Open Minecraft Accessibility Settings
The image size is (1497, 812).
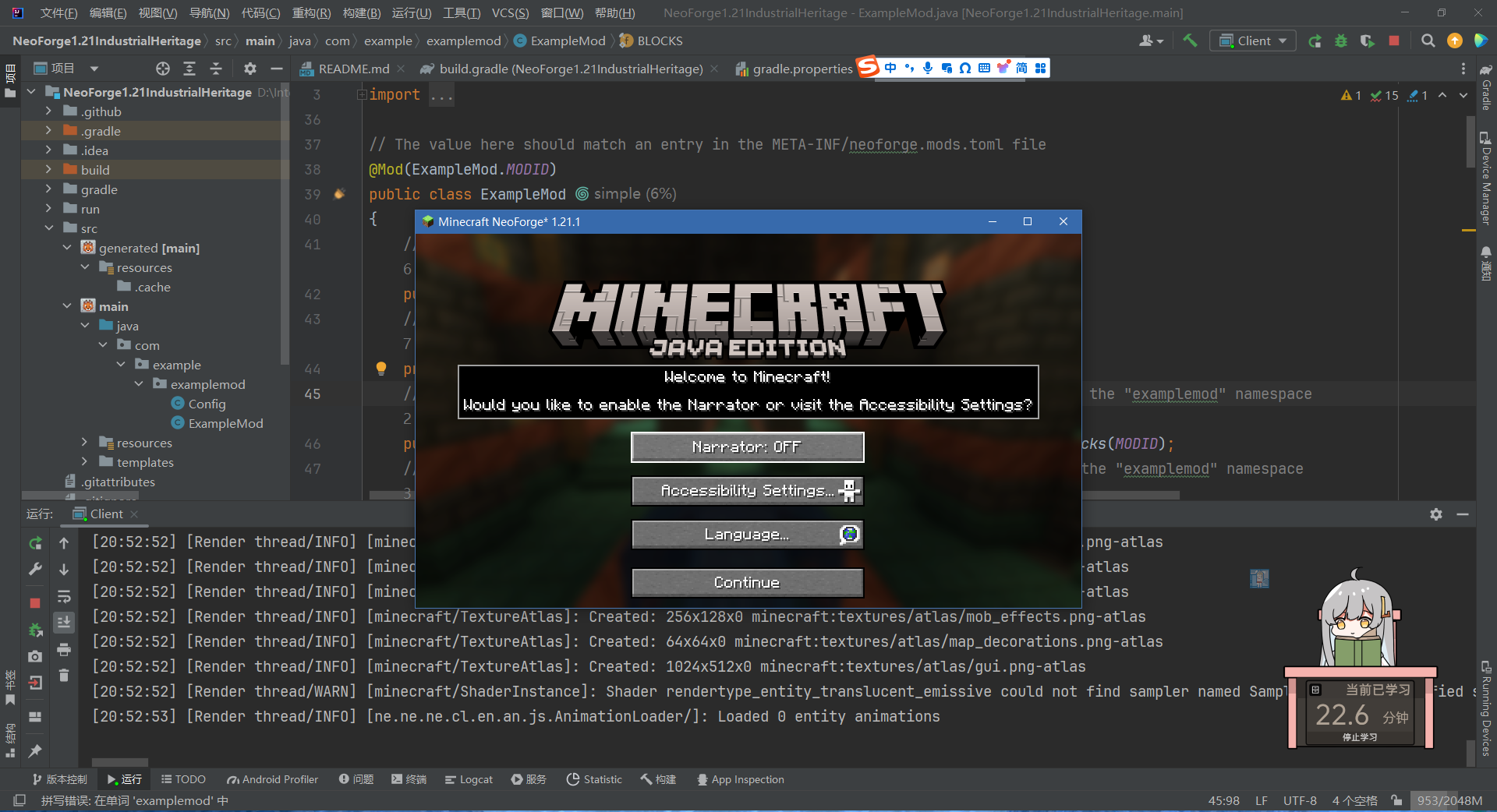point(747,491)
